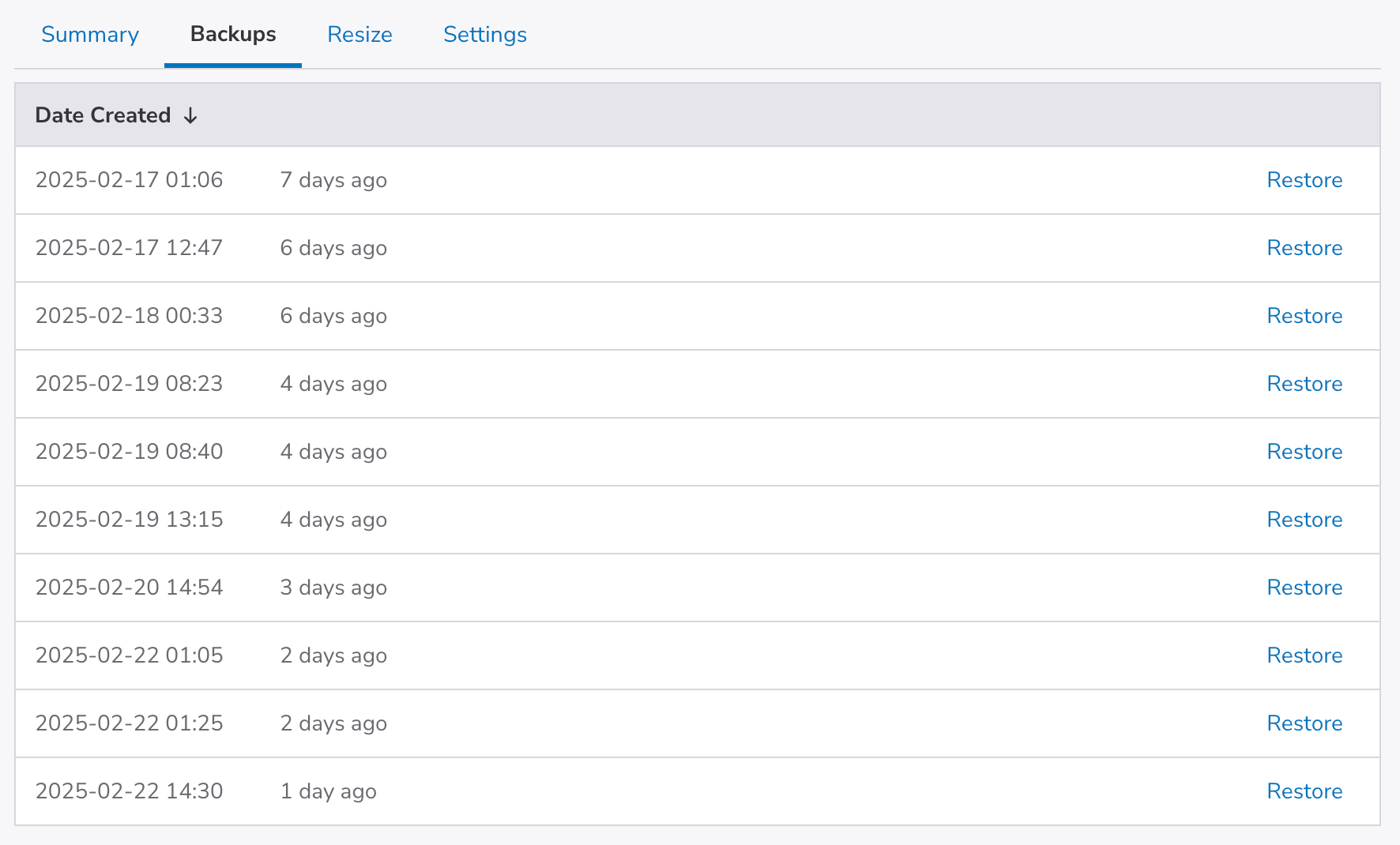Go to the Settings tab
This screenshot has width=1400, height=845.
point(485,35)
